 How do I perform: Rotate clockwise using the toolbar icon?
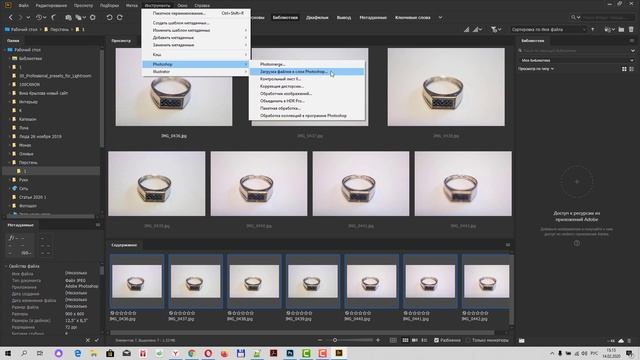120,18
